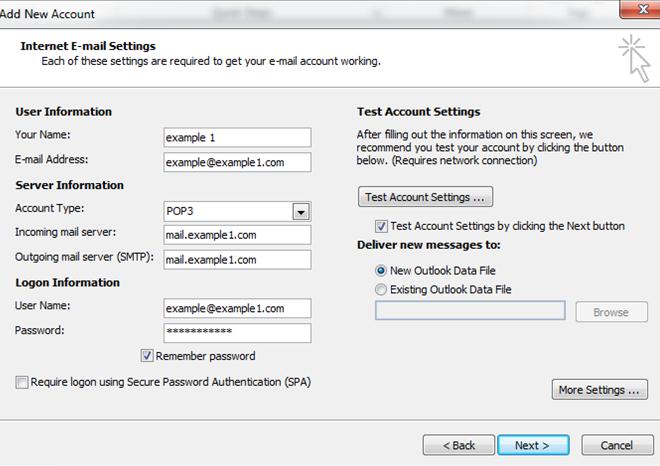660x466 pixels.
Task: Click the Next button
Action: click(531, 445)
